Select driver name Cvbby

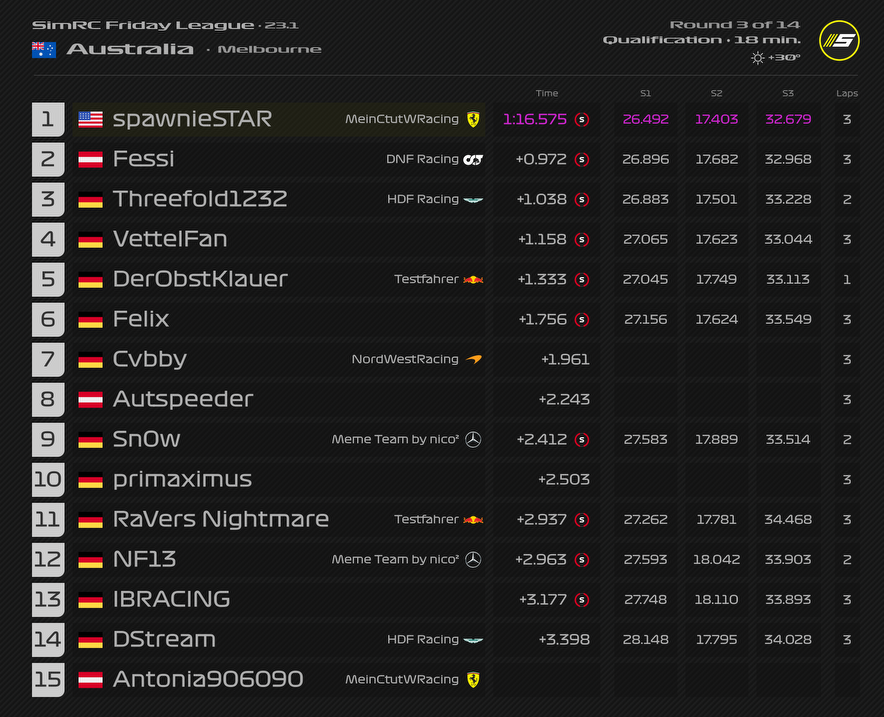click(x=150, y=359)
